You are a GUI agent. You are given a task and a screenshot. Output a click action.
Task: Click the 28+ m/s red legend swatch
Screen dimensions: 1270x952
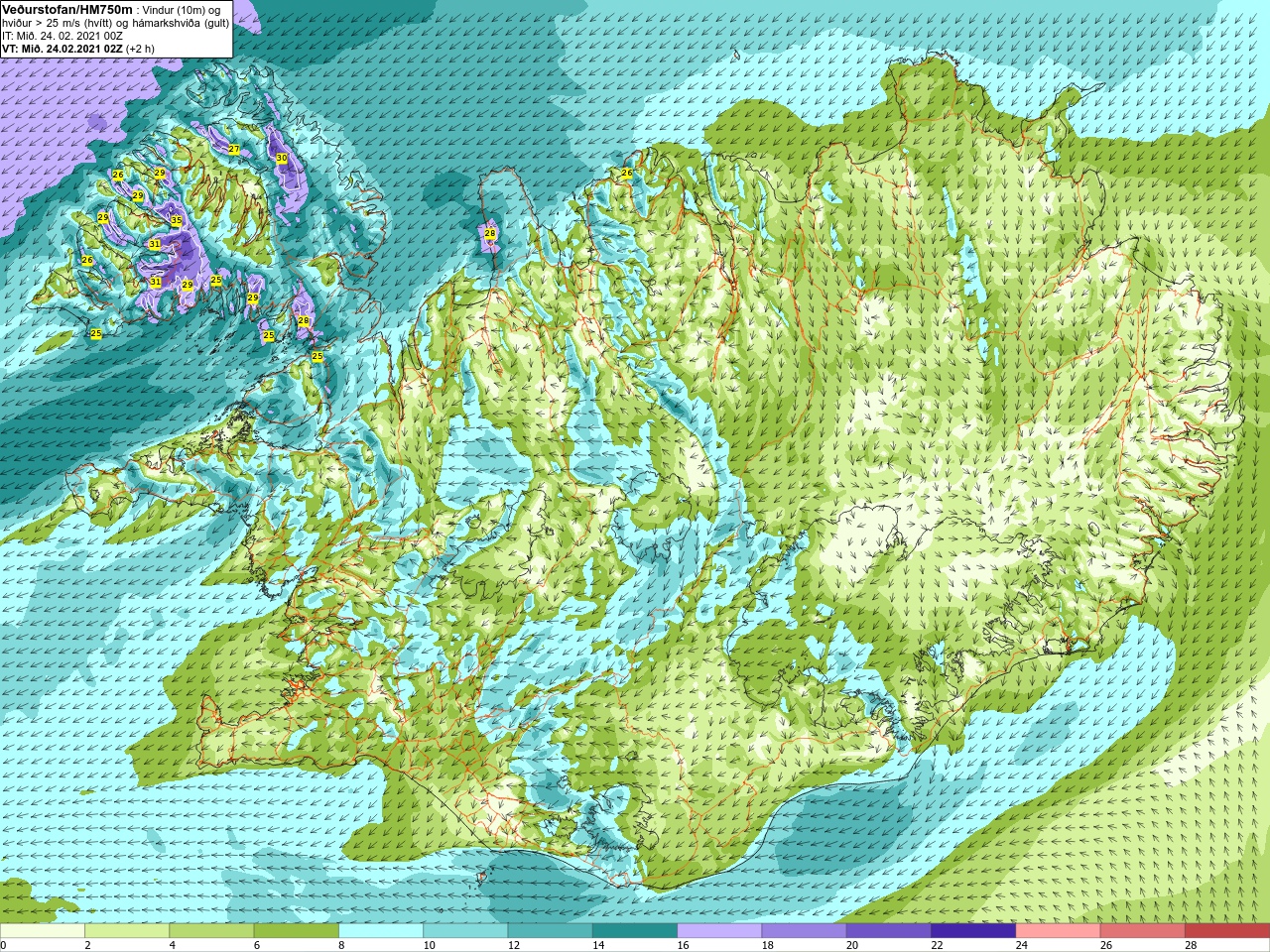click(x=1227, y=931)
